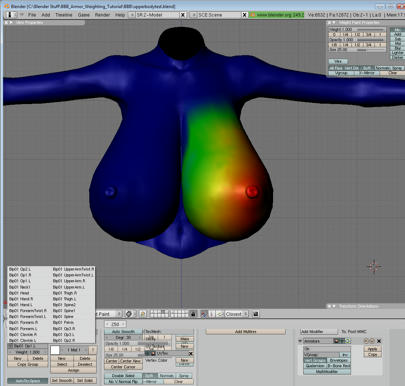Delete the SR:2-Model screen with X
The width and height of the screenshot is (405, 386).
[183, 15]
